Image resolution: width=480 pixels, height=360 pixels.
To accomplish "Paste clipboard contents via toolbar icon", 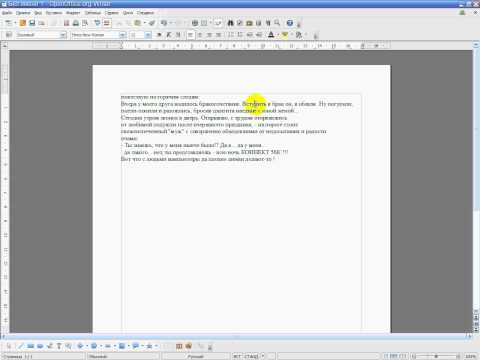I will (137, 23).
